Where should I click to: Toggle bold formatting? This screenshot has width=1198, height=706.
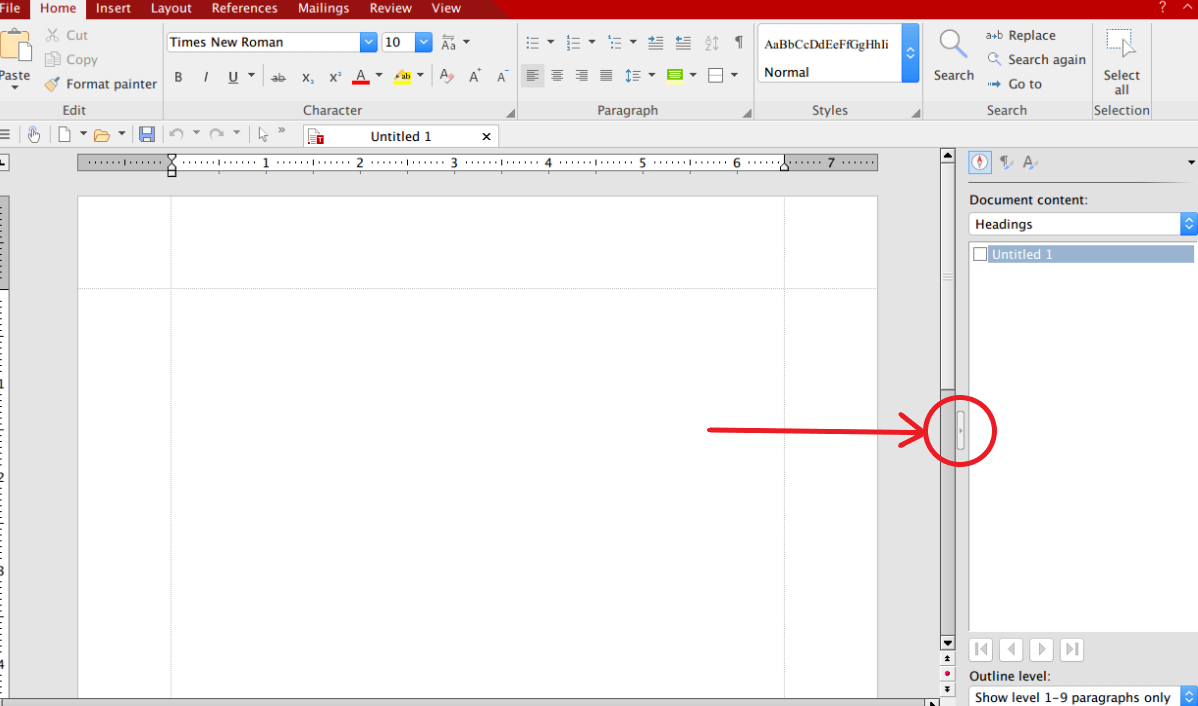pyautogui.click(x=178, y=77)
